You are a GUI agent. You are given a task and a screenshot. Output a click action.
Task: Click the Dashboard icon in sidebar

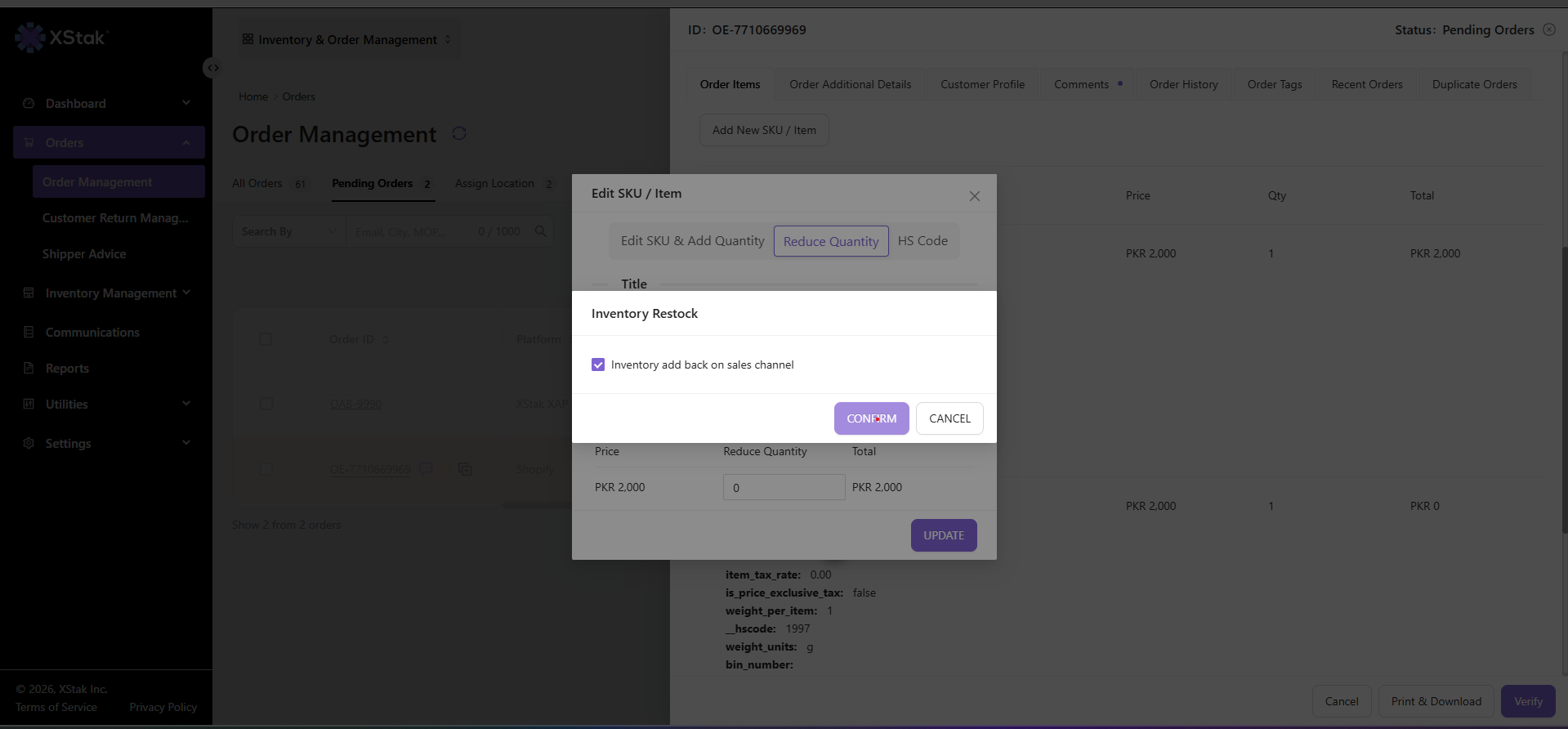(29, 104)
